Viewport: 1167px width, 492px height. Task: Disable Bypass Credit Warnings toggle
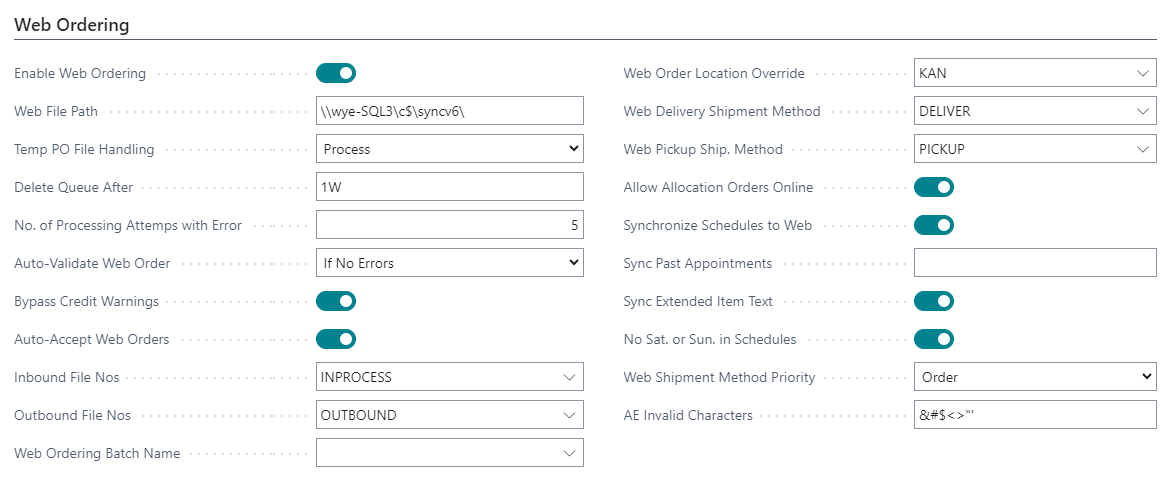[336, 301]
